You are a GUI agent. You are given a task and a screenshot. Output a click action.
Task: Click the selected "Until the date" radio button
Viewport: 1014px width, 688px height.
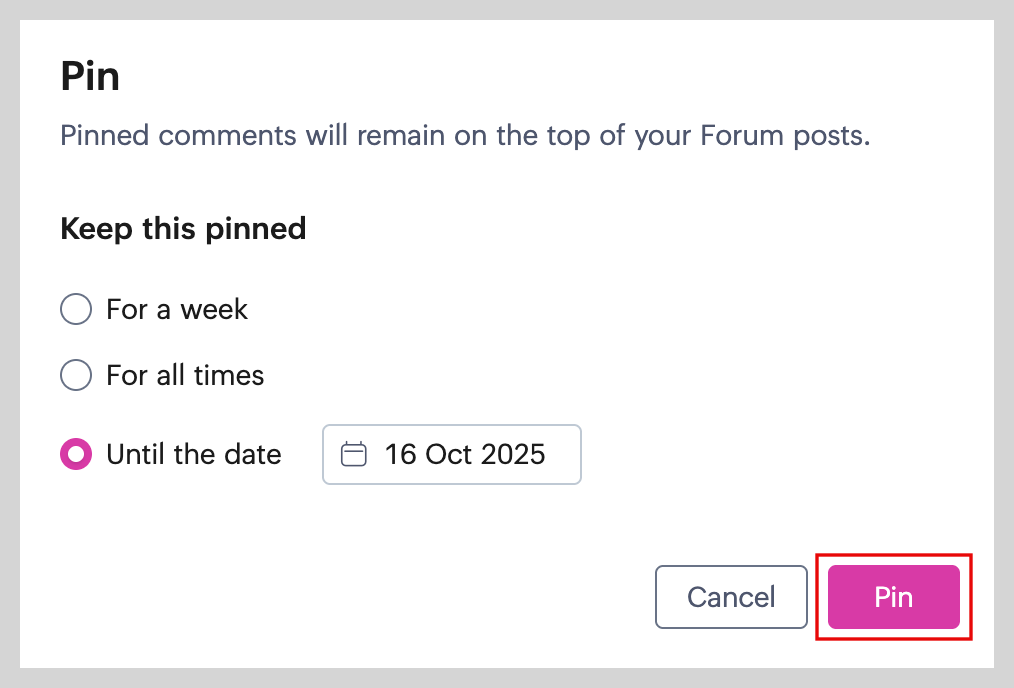76,455
